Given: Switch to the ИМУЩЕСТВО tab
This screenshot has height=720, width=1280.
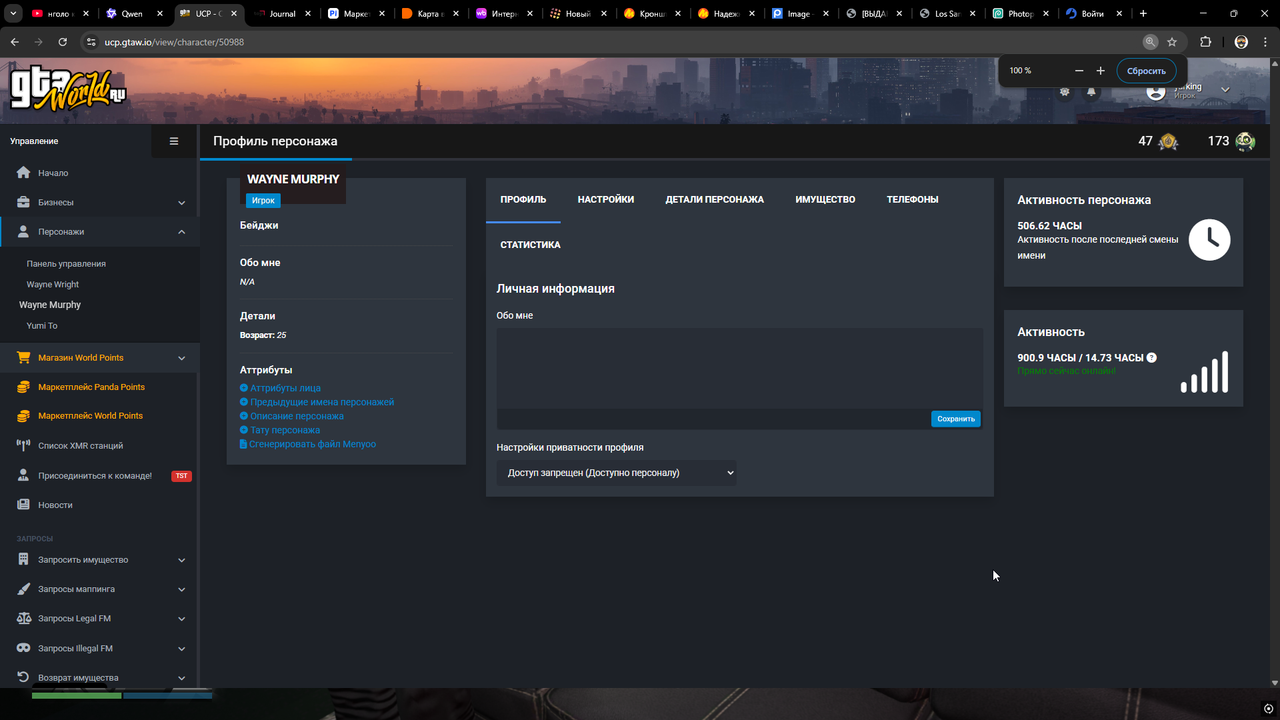Looking at the screenshot, I should click(x=825, y=200).
